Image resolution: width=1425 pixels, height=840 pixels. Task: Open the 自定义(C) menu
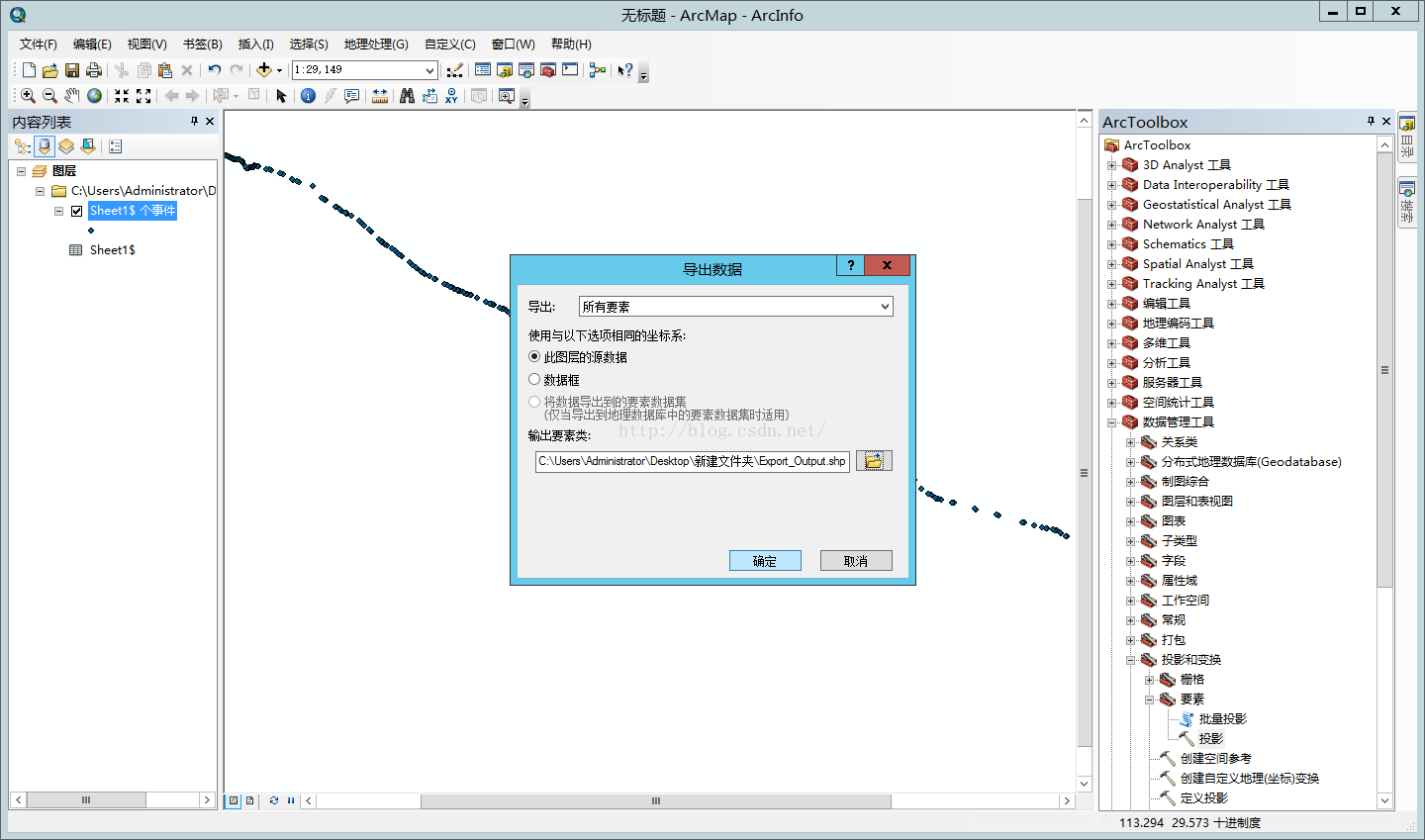pyautogui.click(x=449, y=45)
